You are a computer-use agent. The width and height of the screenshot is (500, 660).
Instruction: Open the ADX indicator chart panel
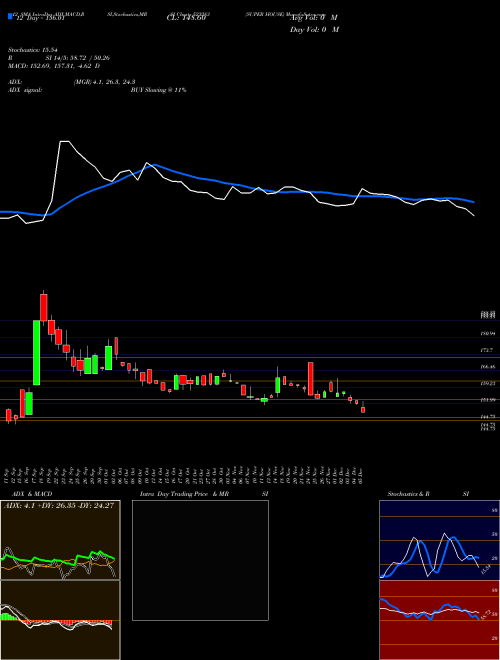point(60,540)
